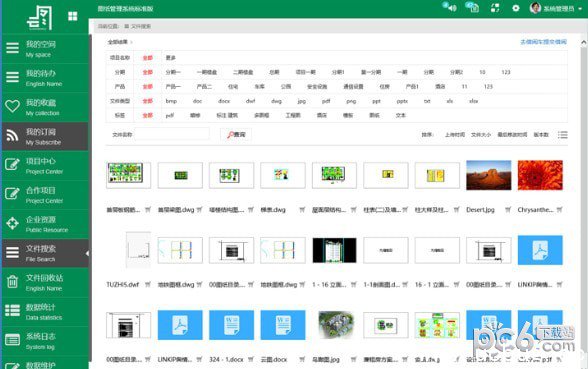This screenshot has height=369, width=588.
Task: Open 项目中心 Project Center in the sidebar
Action: coord(45,165)
